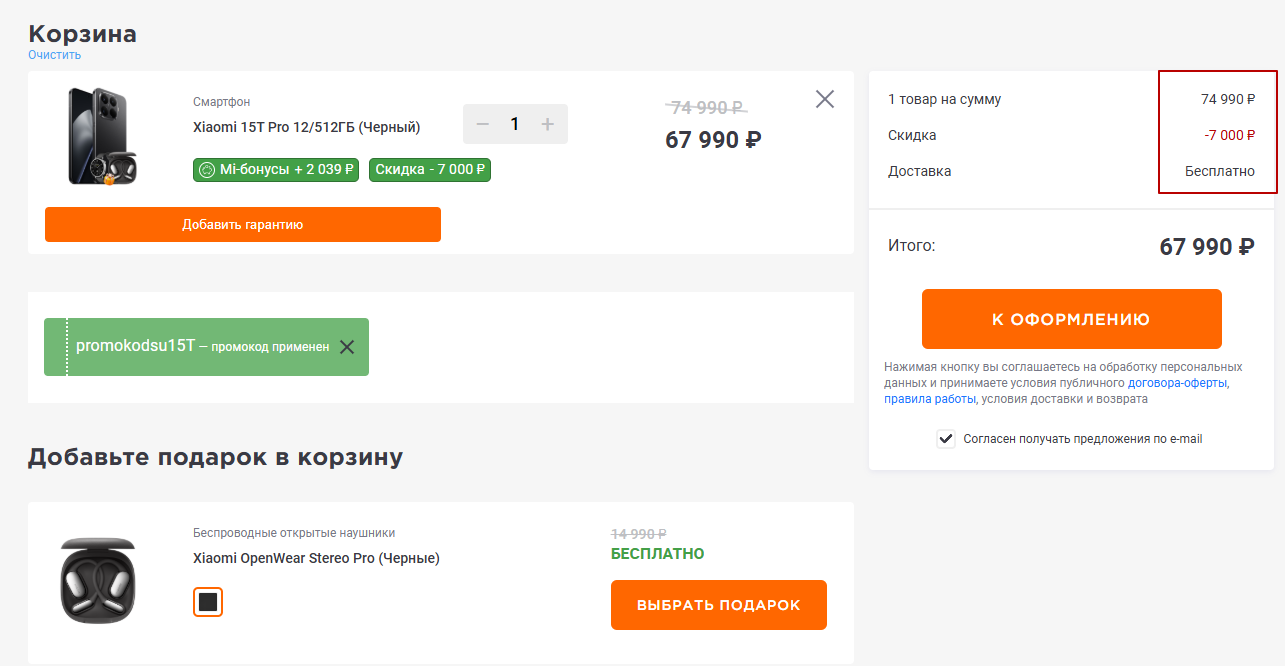This screenshot has height=666, width=1285.
Task: Remove the applied promokodsu15T promo code
Action: click(347, 347)
